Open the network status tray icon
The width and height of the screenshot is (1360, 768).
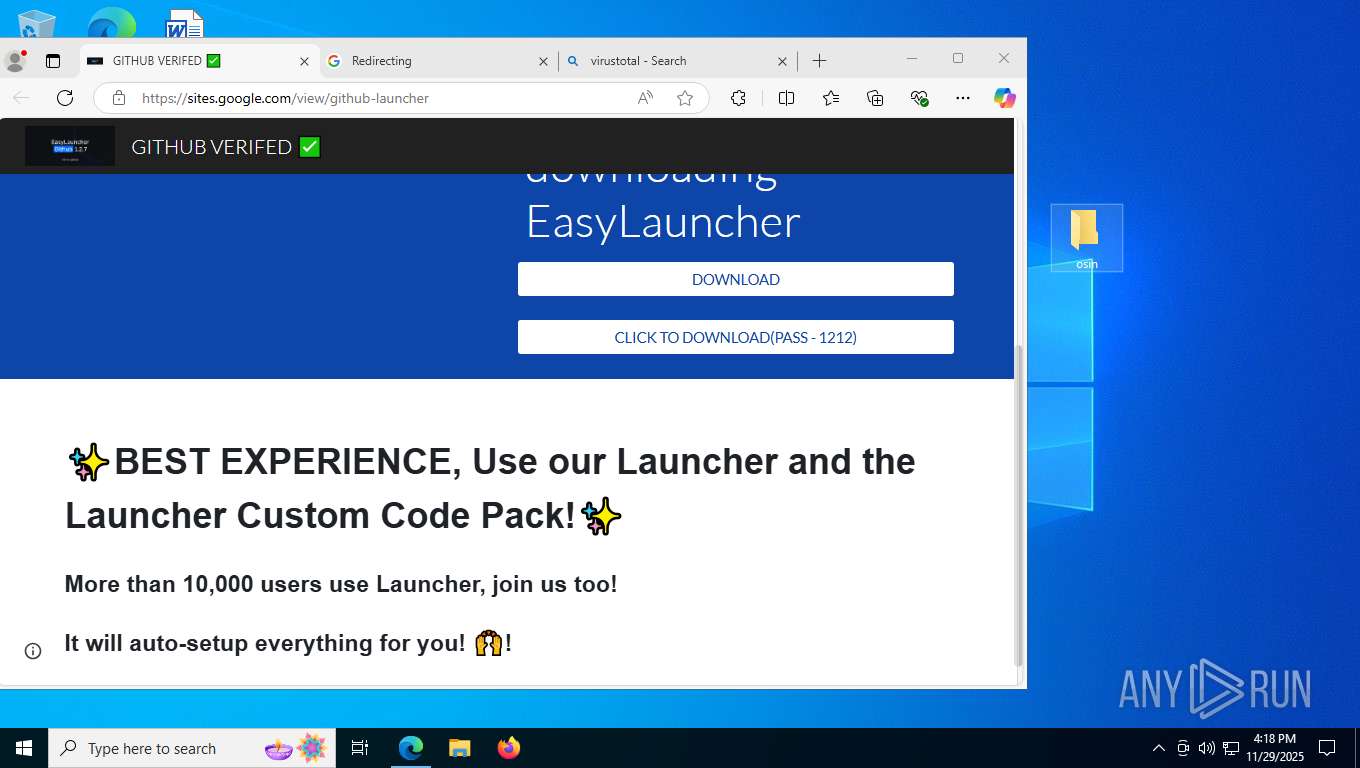(1230, 748)
